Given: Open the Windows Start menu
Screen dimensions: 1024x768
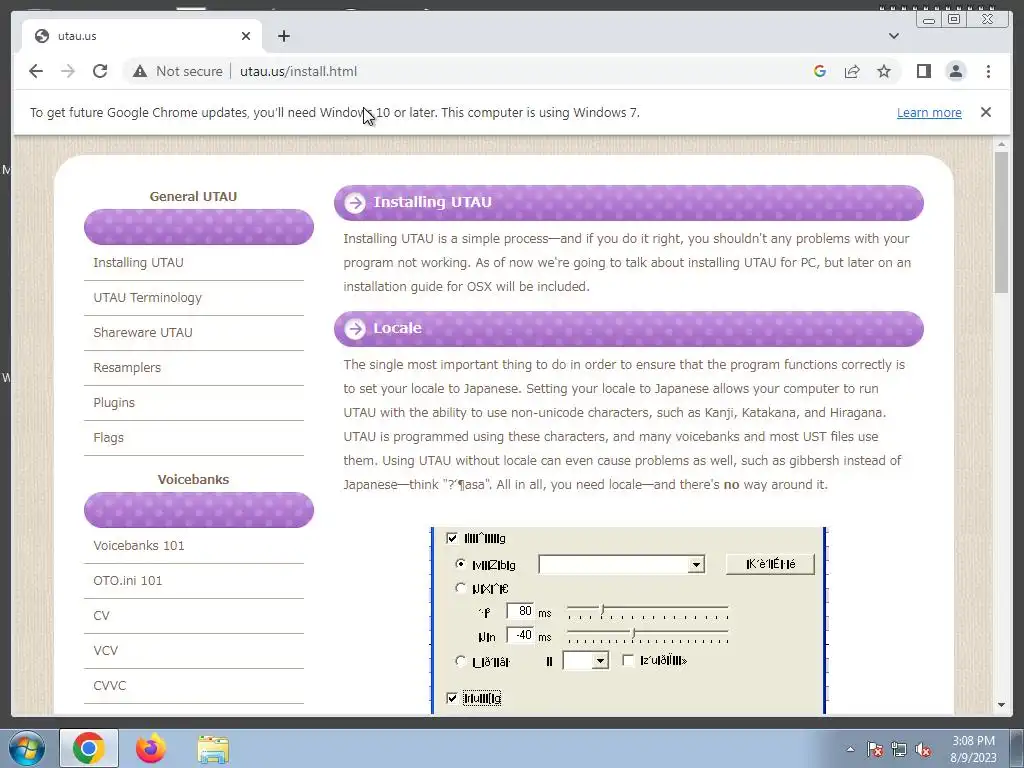Looking at the screenshot, I should (25, 748).
